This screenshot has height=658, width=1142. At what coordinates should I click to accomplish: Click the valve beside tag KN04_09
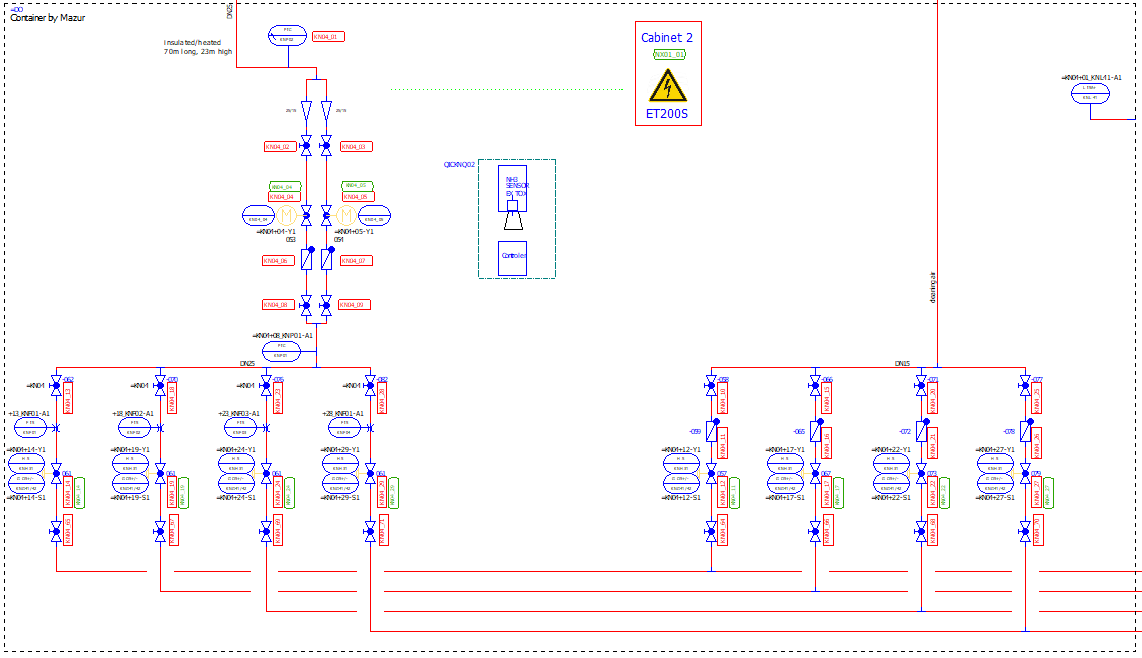326,304
